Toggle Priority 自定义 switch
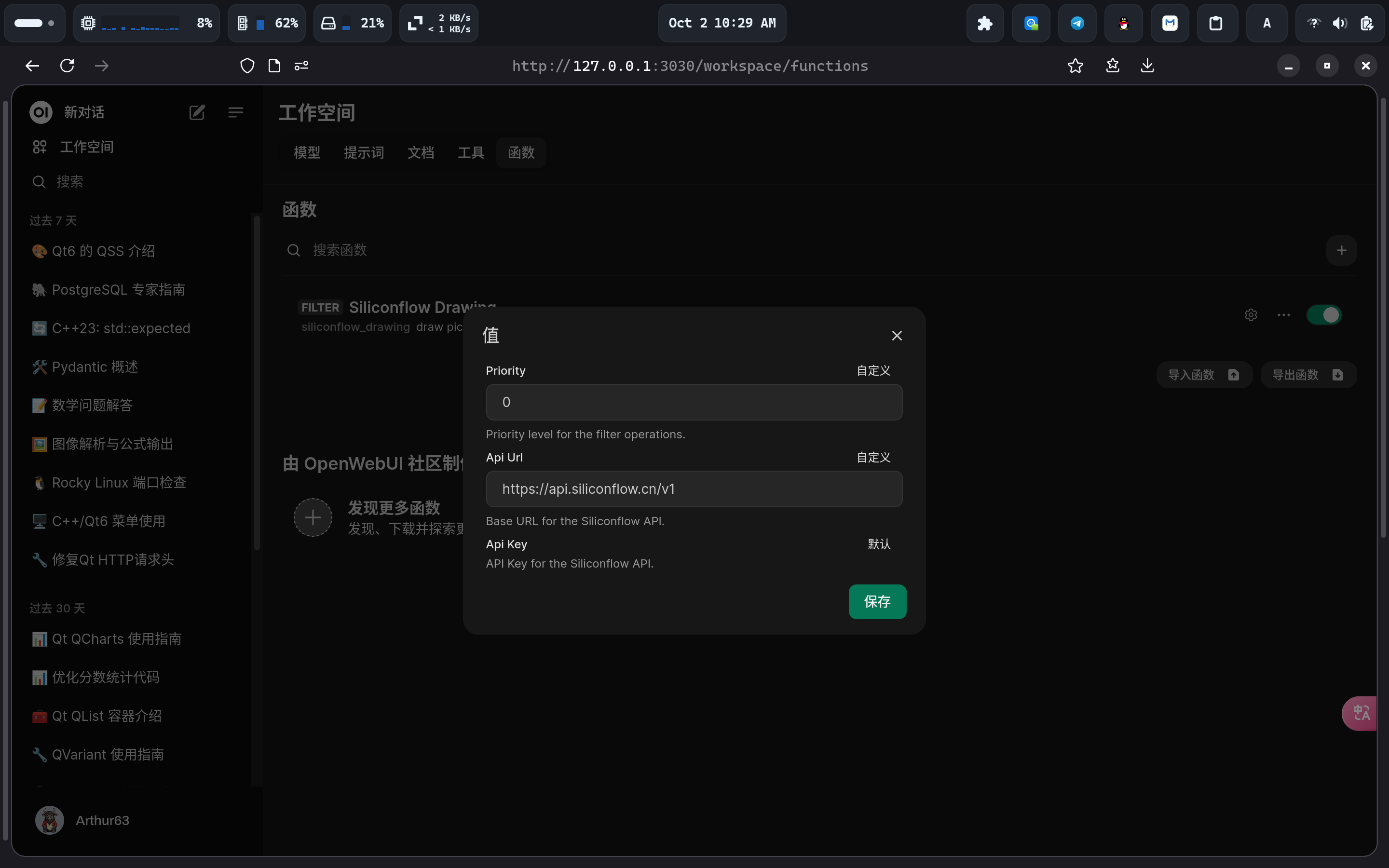1389x868 pixels. 873,371
